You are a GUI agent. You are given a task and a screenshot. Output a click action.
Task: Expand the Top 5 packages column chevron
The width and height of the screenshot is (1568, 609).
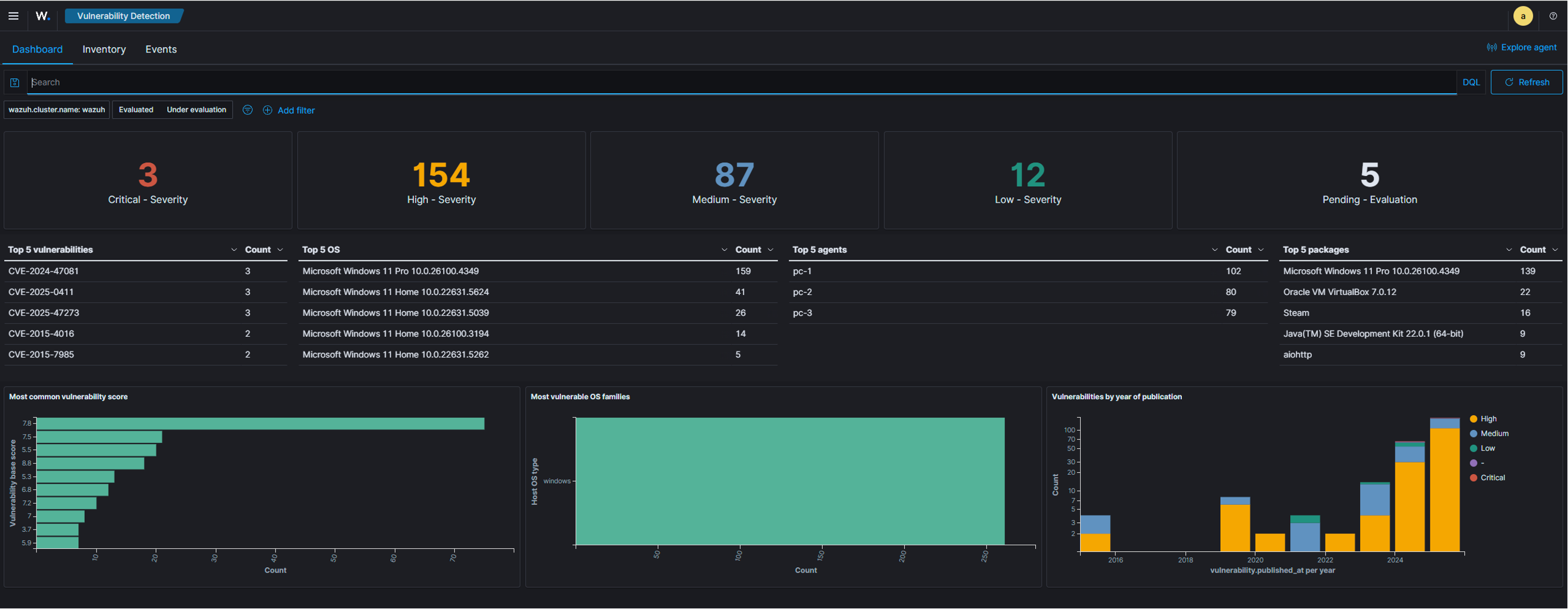point(1509,250)
